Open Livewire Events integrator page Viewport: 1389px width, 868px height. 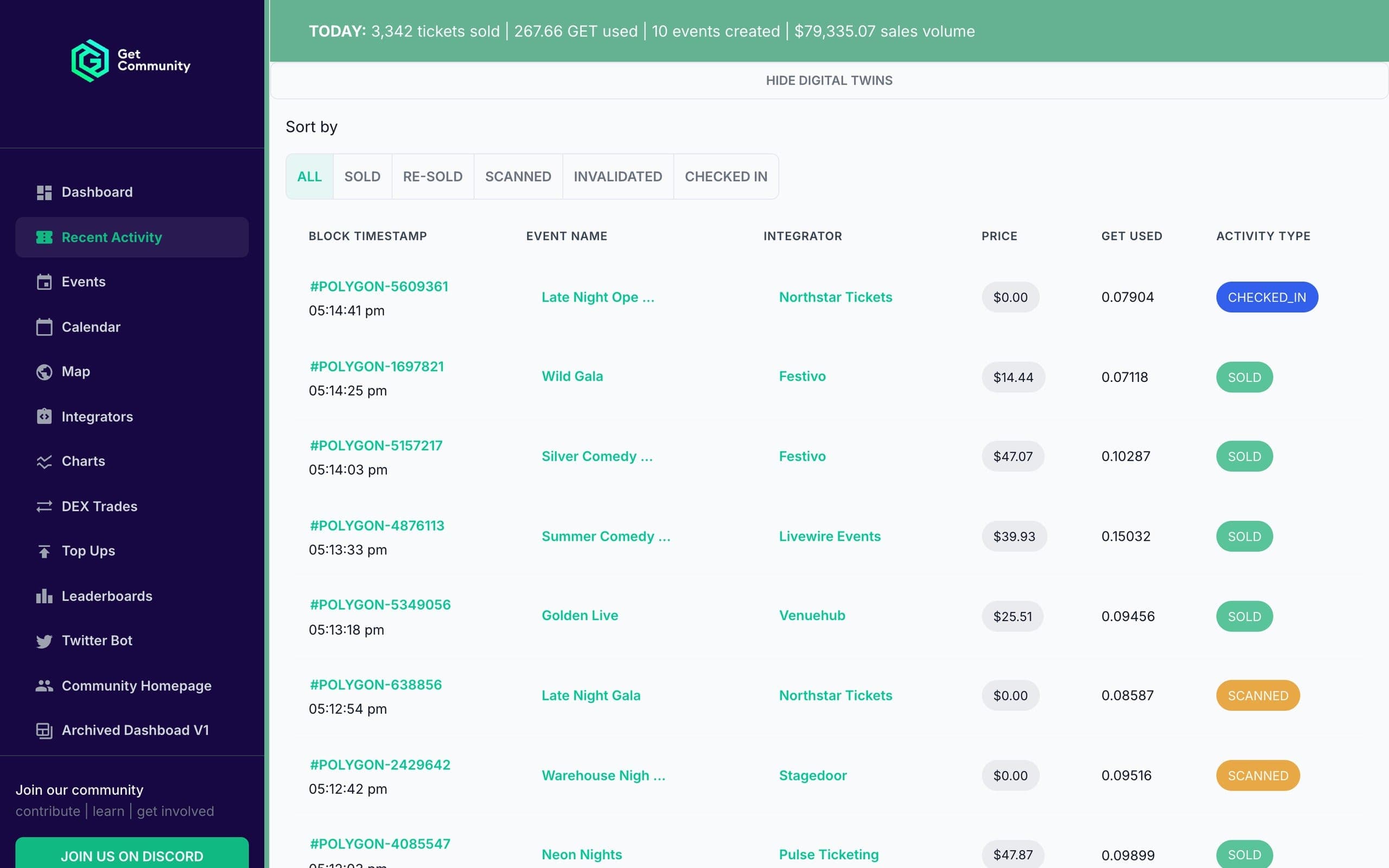click(x=830, y=536)
